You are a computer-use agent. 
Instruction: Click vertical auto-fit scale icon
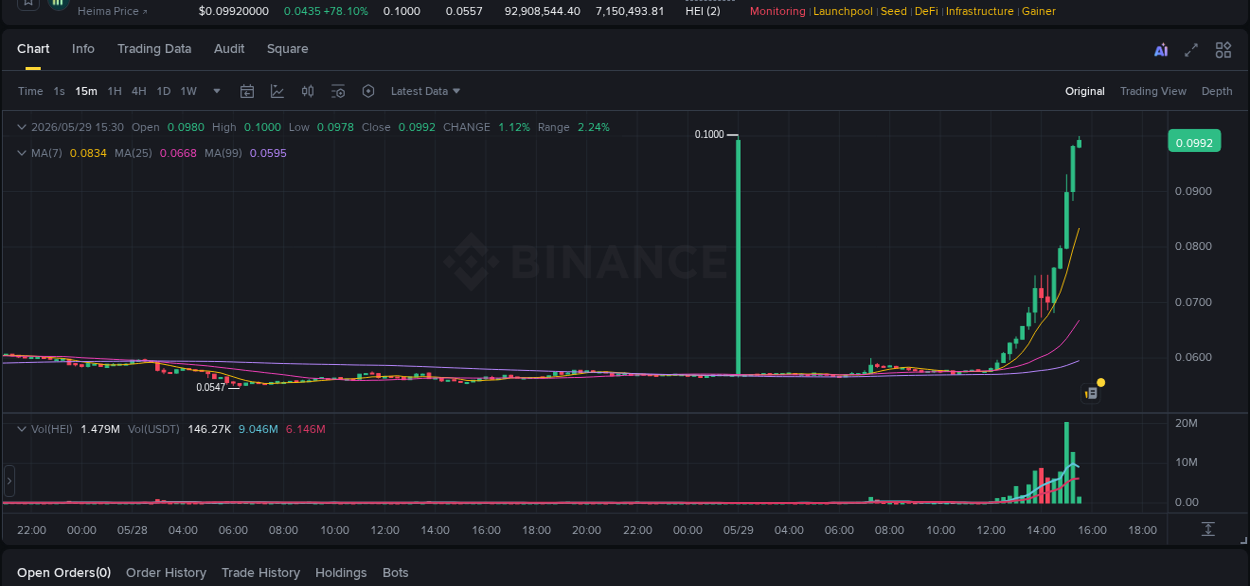coord(1208,528)
